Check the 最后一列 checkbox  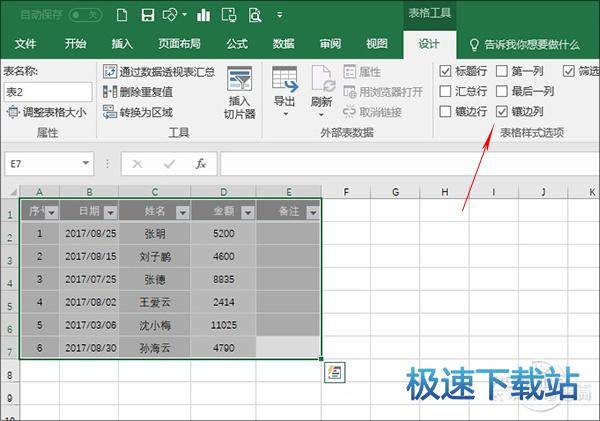(x=502, y=91)
